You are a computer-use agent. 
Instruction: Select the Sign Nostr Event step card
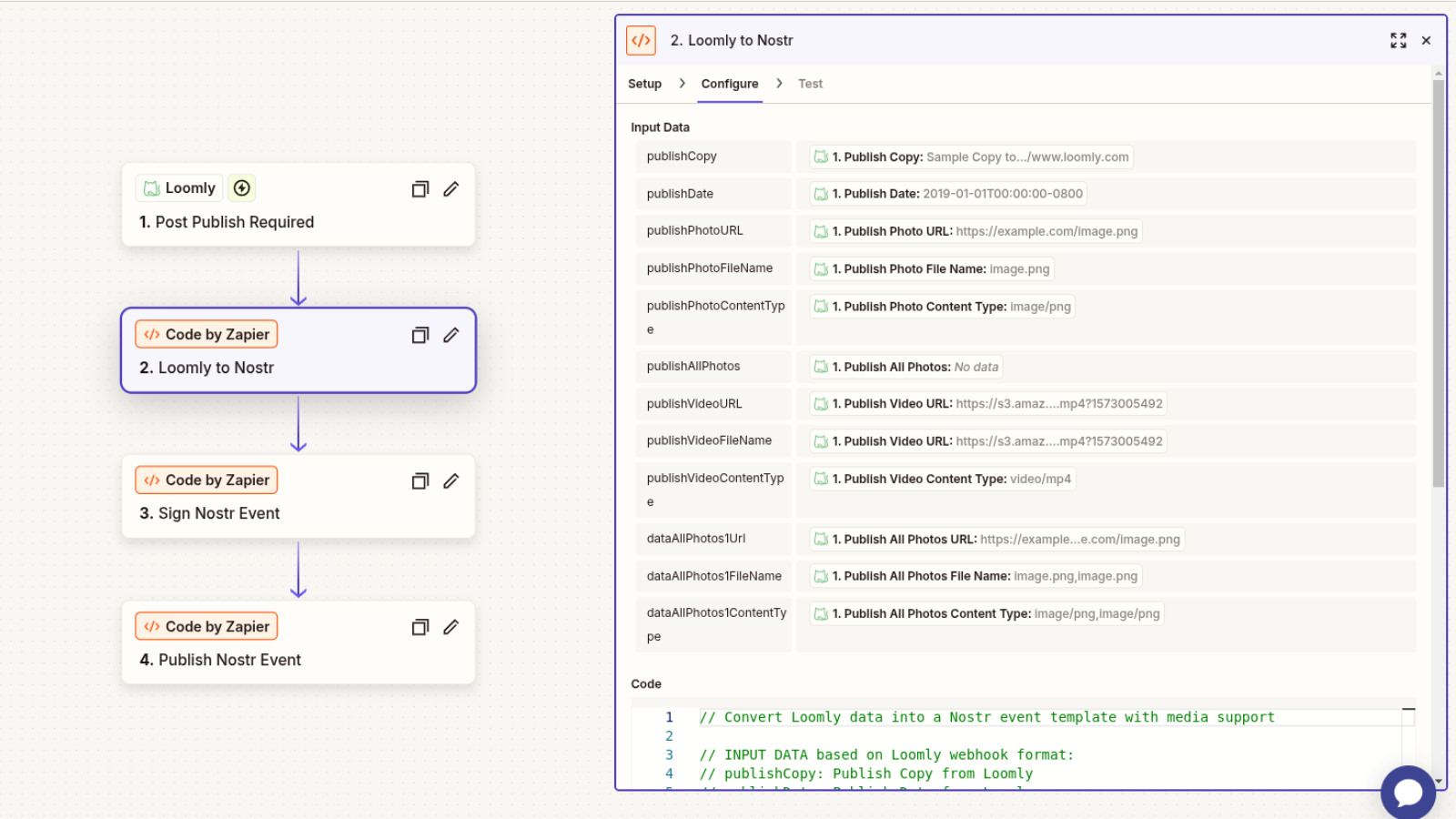[298, 497]
